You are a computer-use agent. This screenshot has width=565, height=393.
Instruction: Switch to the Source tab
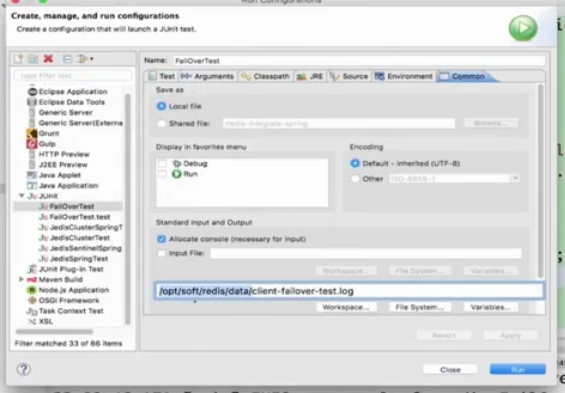coord(350,76)
